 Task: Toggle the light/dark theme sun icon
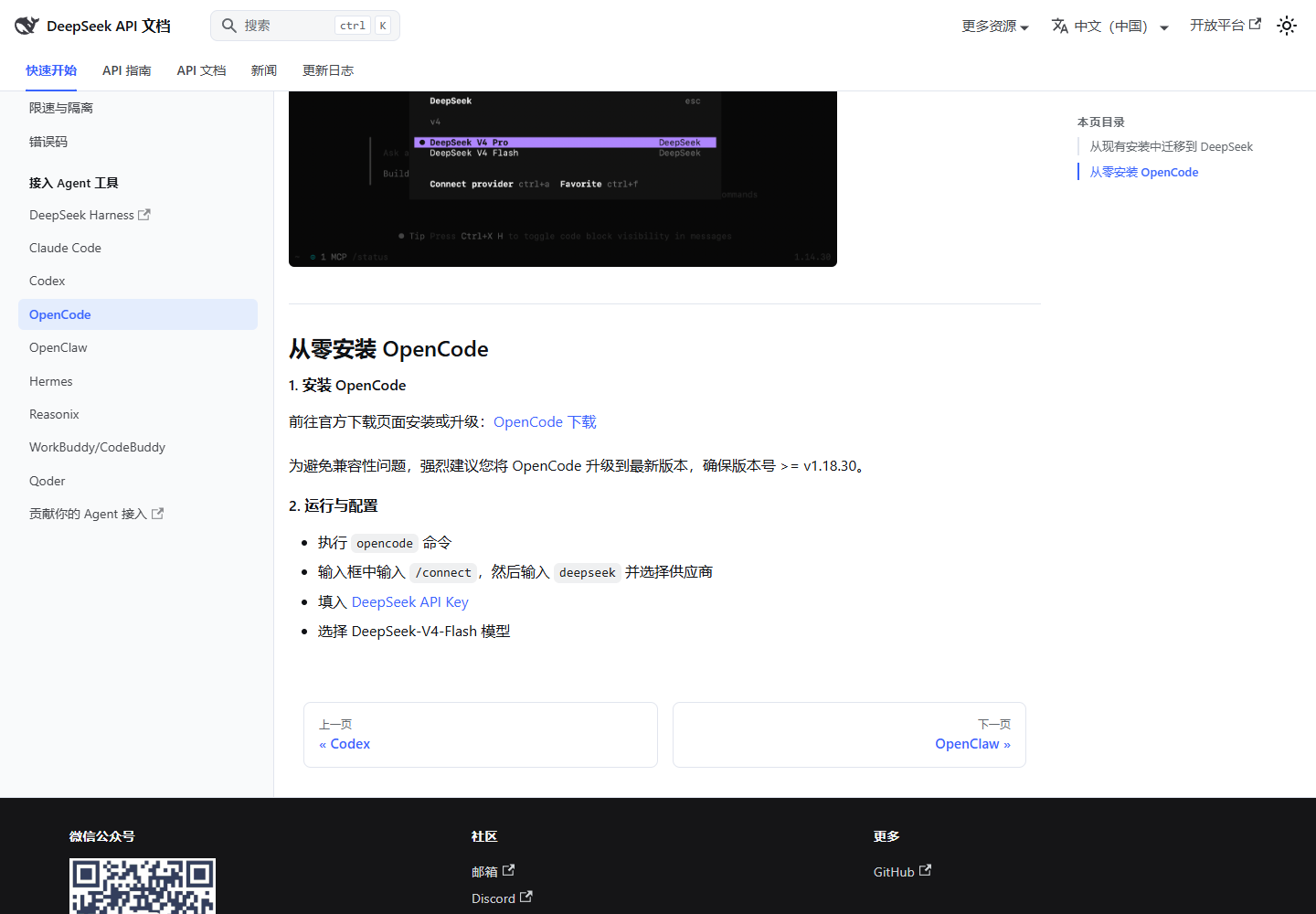1287,26
